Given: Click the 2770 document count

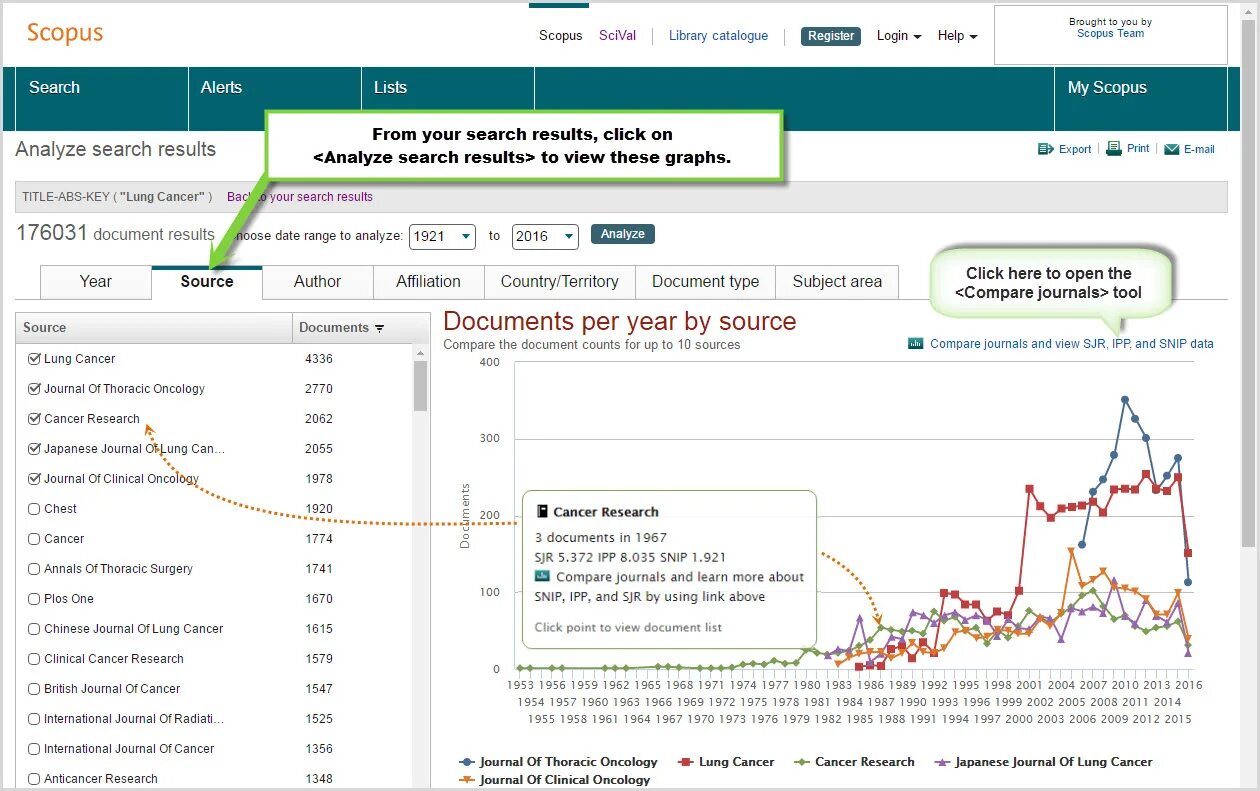Looking at the screenshot, I should (319, 389).
